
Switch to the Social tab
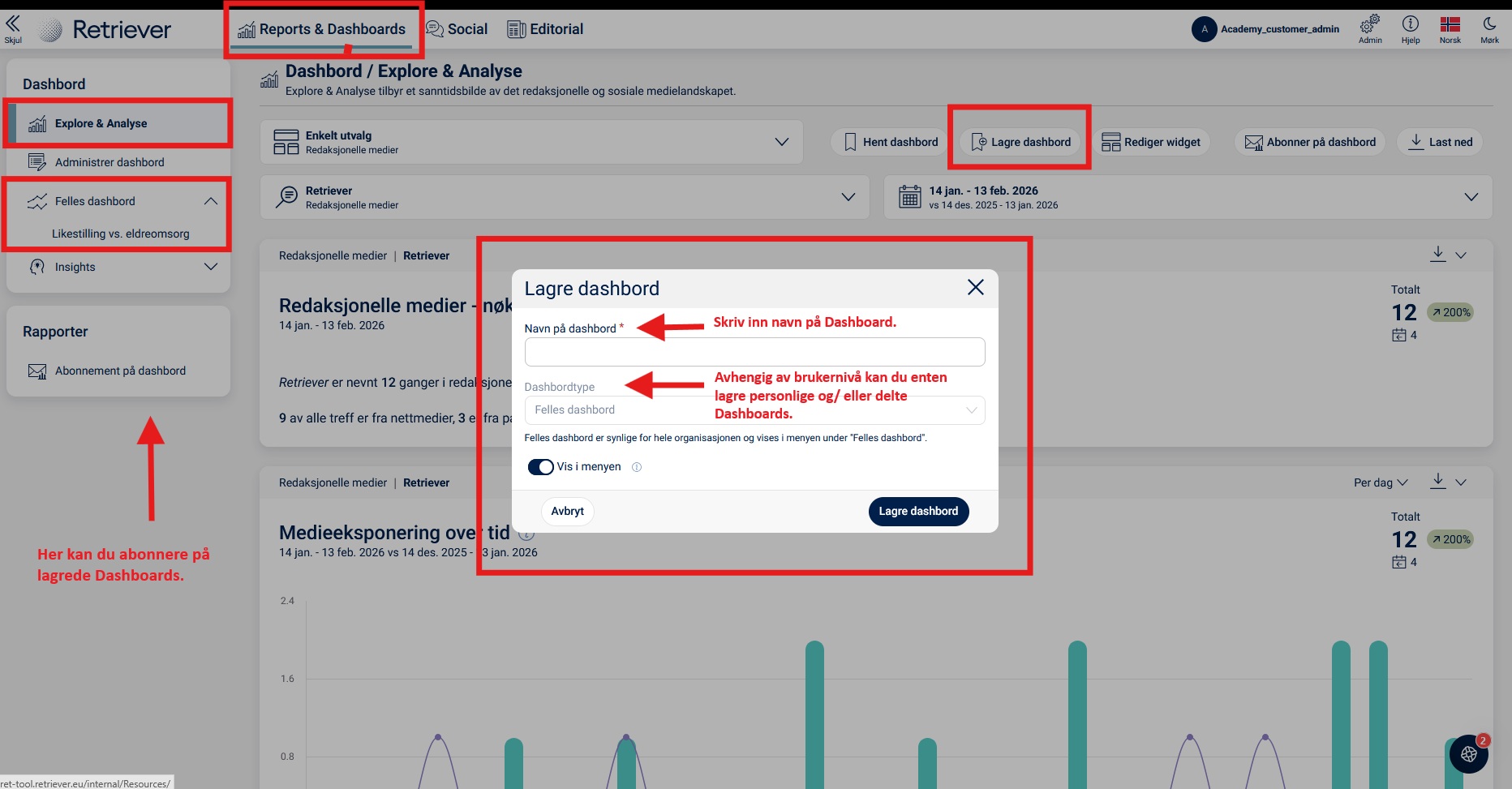457,30
